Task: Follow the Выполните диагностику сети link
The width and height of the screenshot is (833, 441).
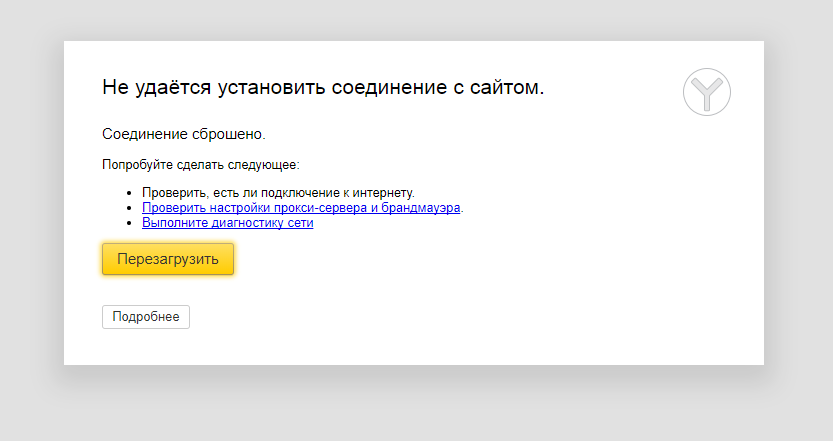Action: 228,223
